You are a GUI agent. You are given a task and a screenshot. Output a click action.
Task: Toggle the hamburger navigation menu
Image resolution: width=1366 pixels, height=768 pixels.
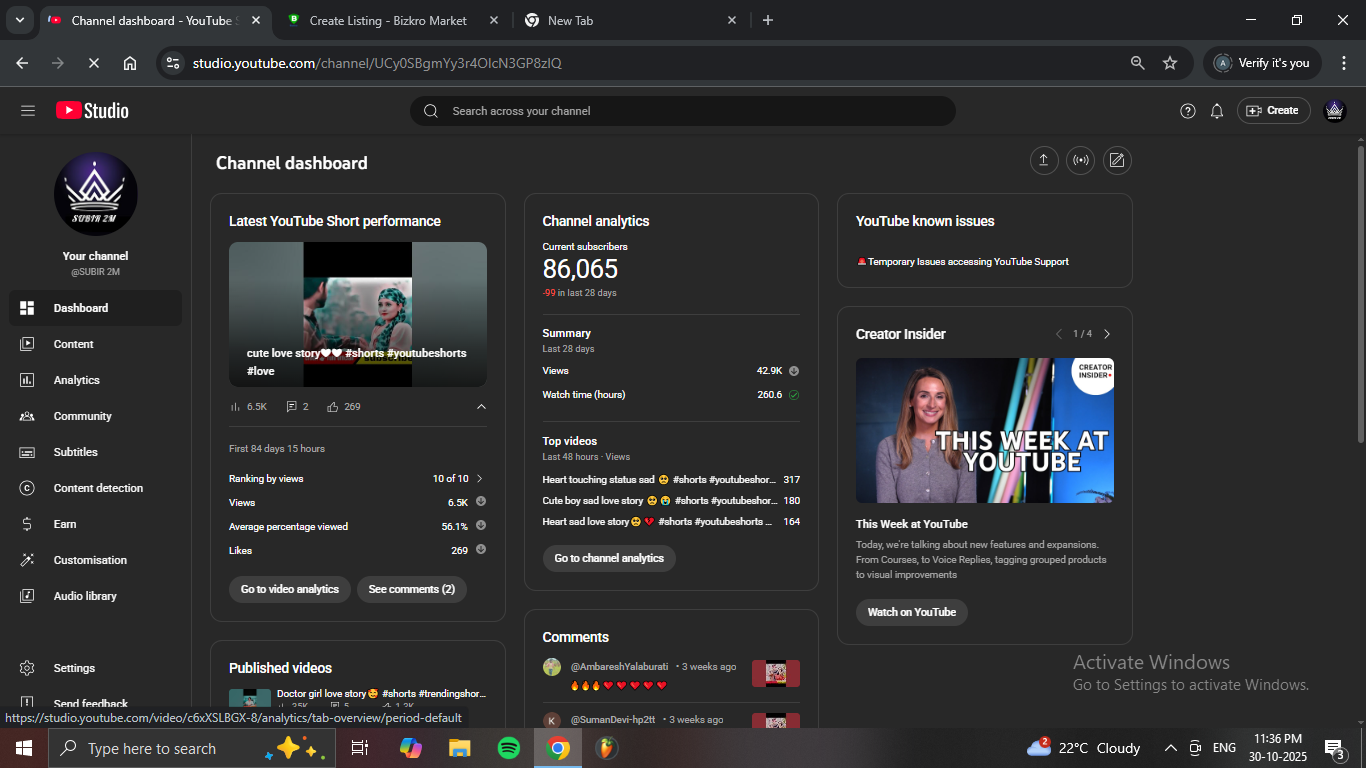pyautogui.click(x=28, y=111)
